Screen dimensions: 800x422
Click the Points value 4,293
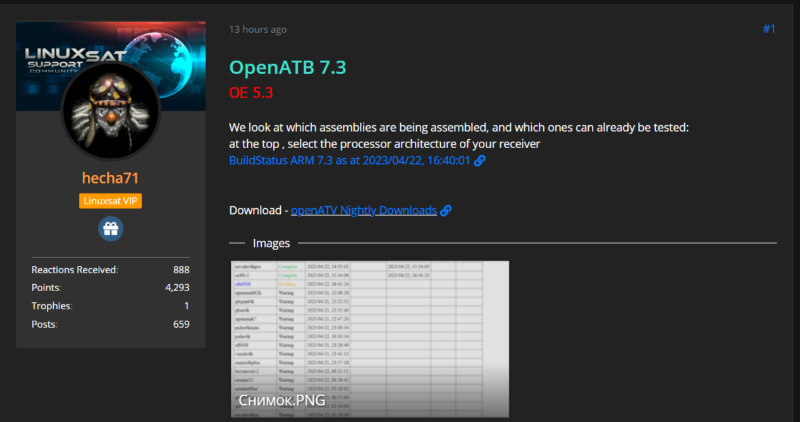177,287
